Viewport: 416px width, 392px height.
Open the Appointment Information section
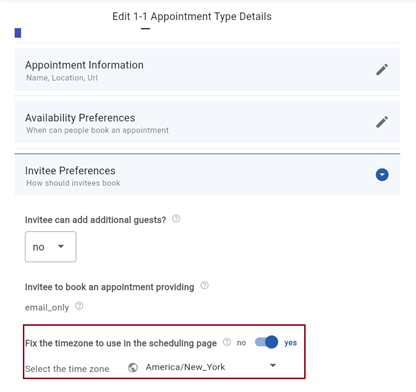[207, 69]
